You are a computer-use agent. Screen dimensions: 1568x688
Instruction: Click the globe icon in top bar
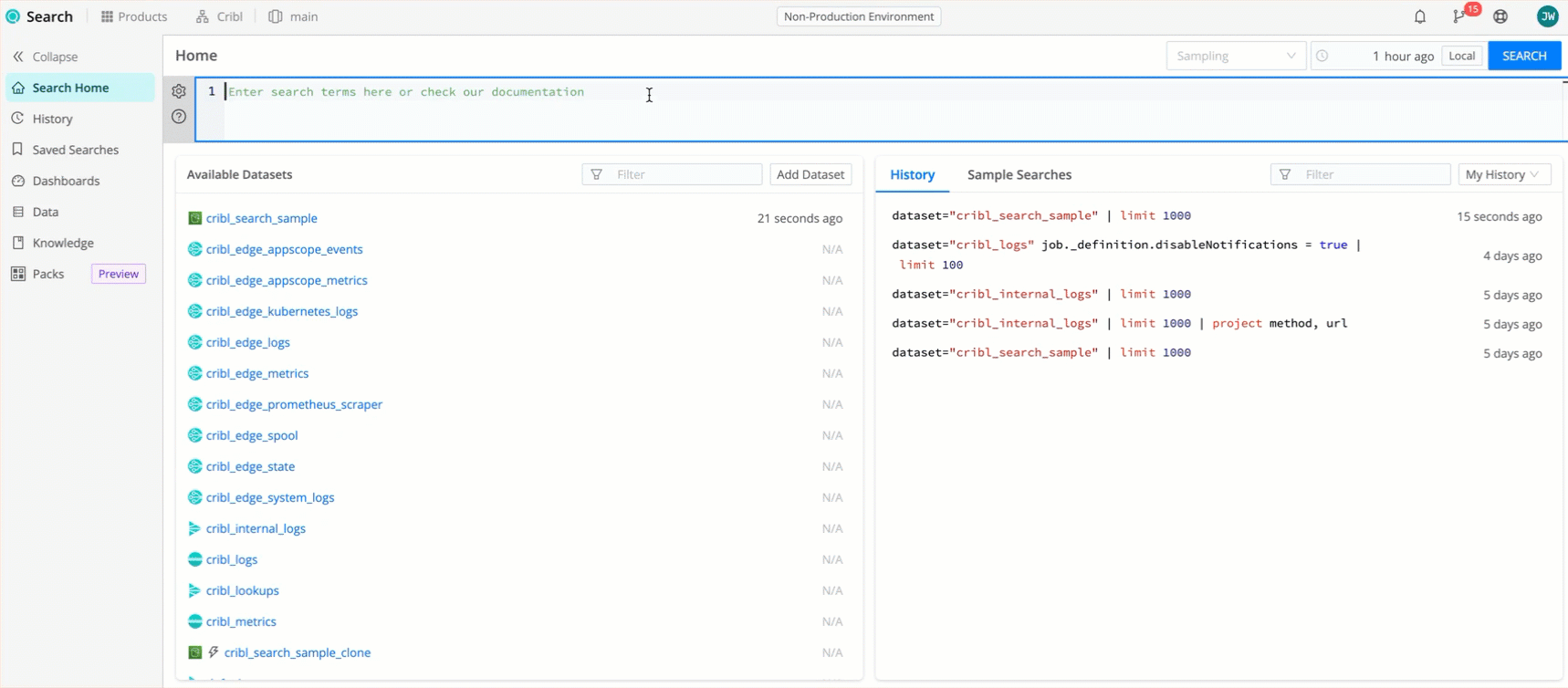pos(1500,16)
